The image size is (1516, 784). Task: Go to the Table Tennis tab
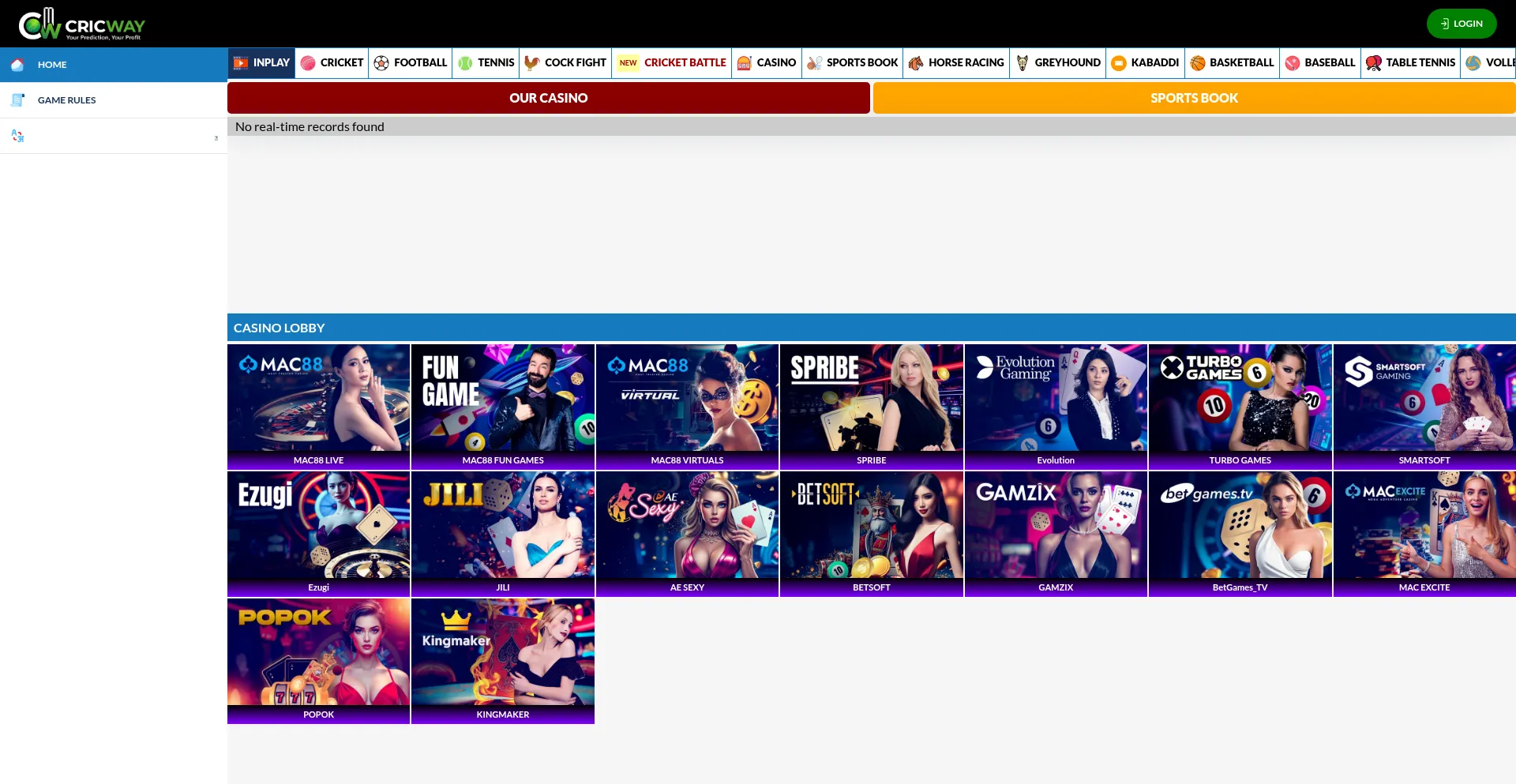[1411, 63]
